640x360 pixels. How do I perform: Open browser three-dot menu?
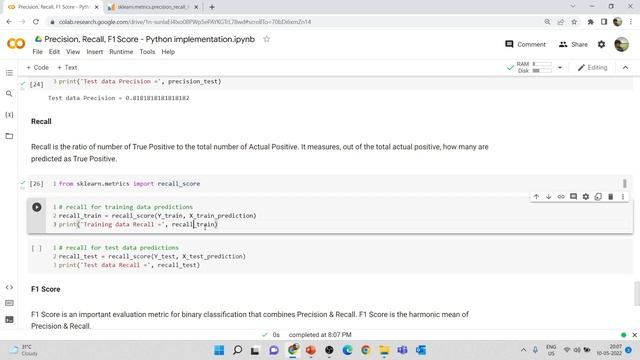coord(631,22)
